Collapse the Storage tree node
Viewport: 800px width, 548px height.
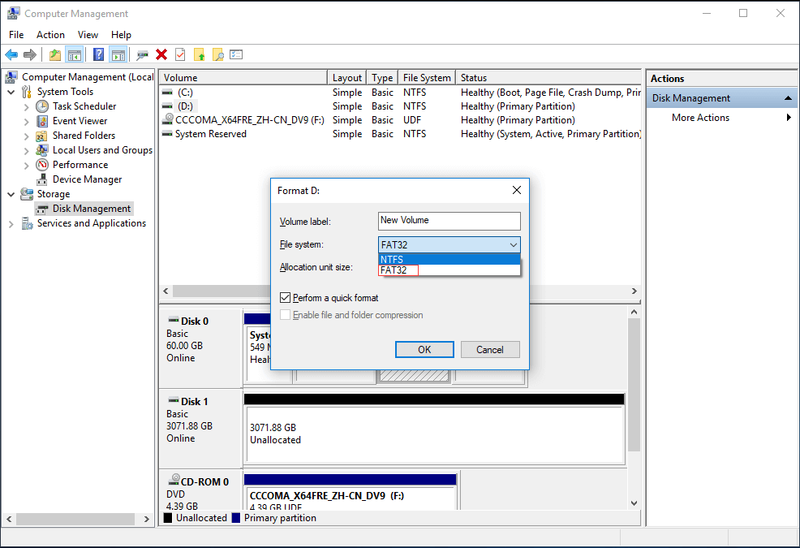click(x=11, y=194)
